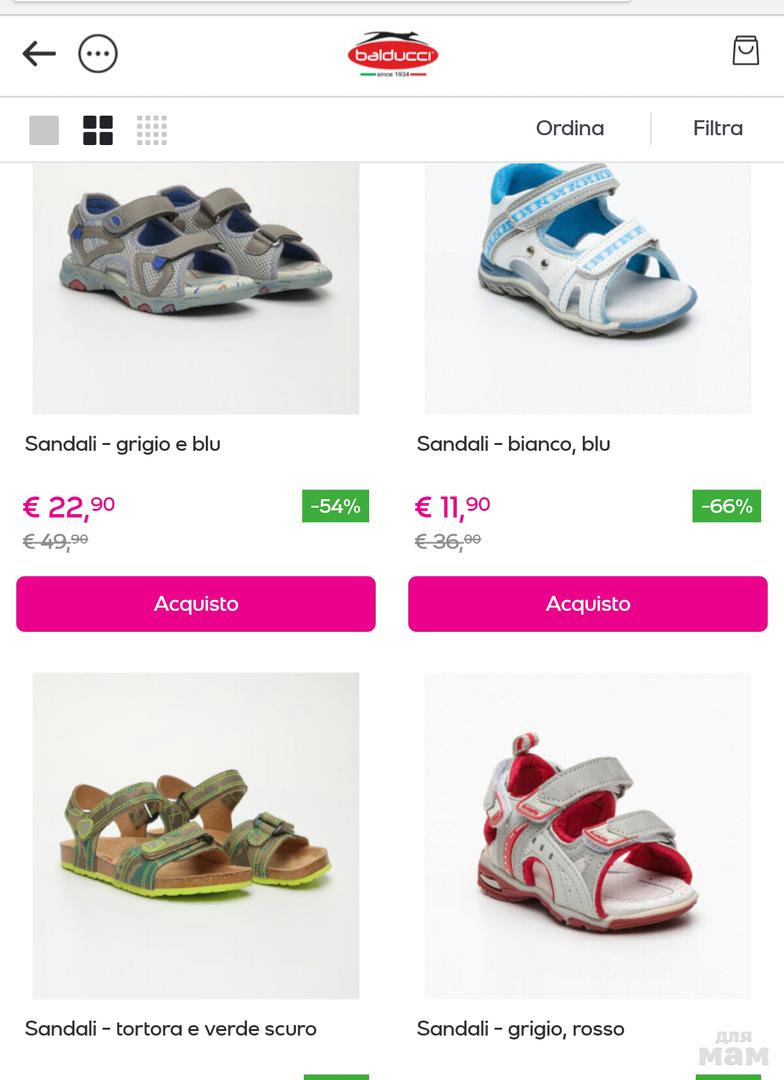Screen dimensions: 784x1080
Task: Open 'Sandali - tortora e verde scuro' title
Action: pos(171,1029)
